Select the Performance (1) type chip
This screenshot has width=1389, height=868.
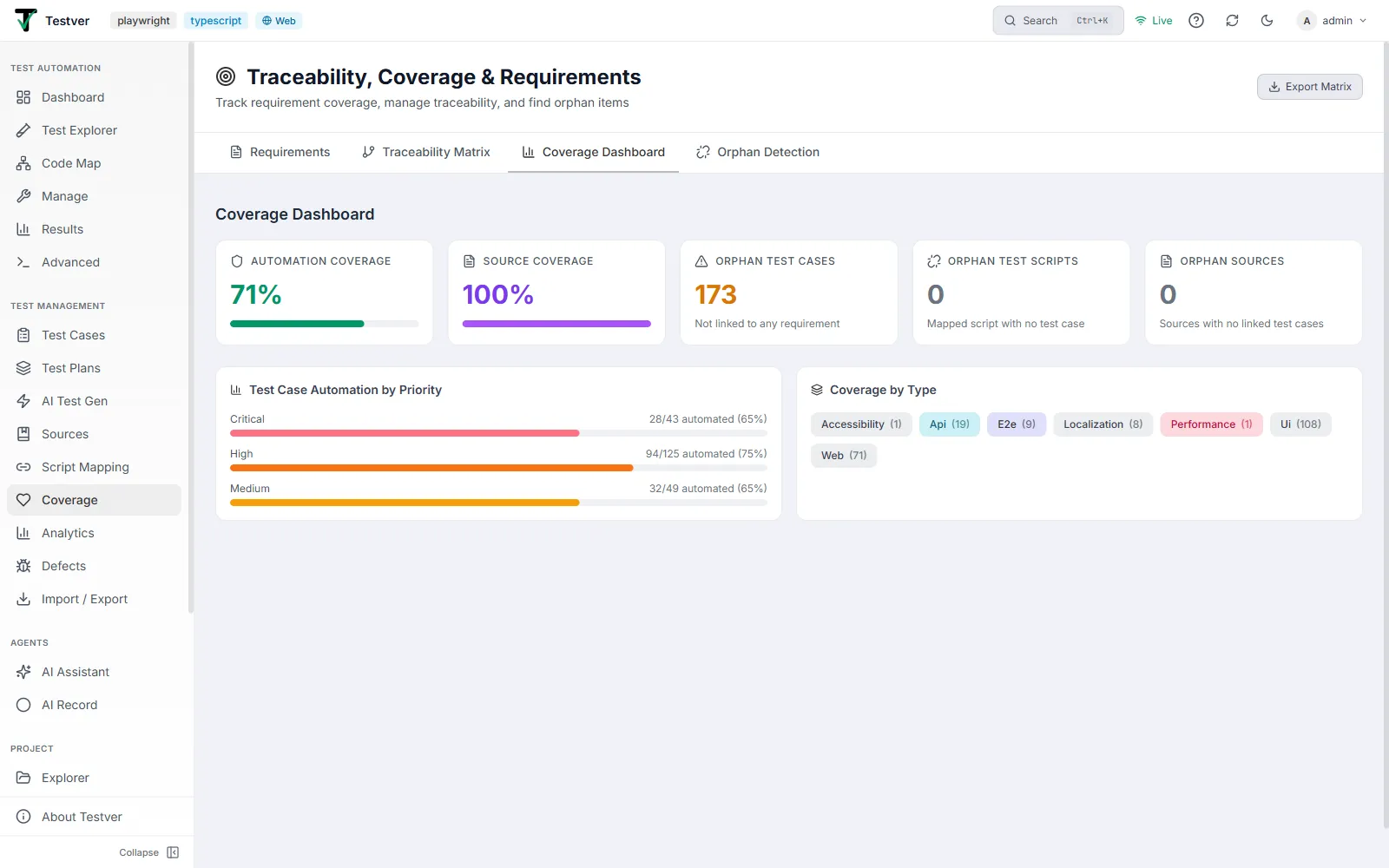(1211, 424)
